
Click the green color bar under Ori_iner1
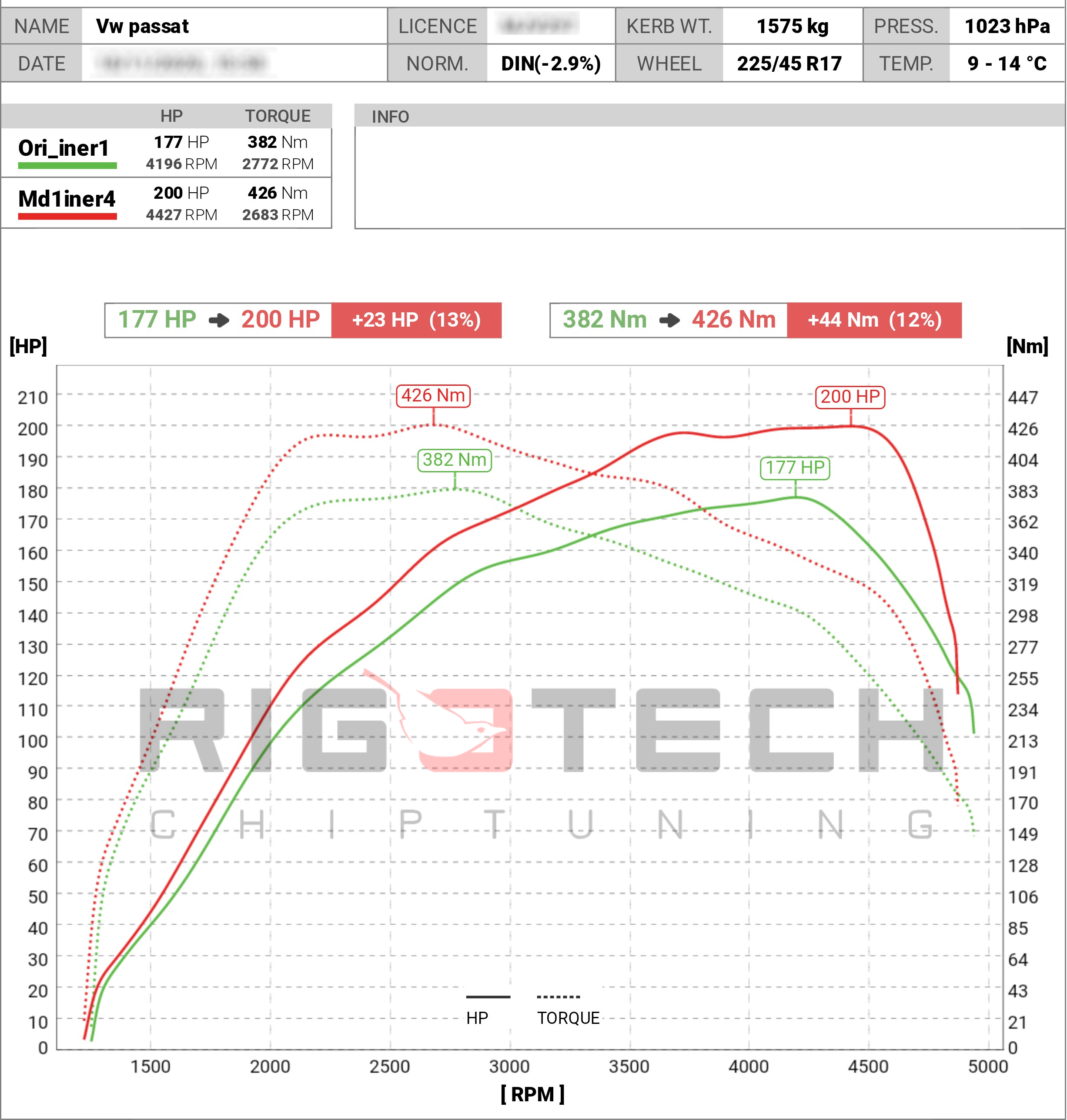[68, 166]
